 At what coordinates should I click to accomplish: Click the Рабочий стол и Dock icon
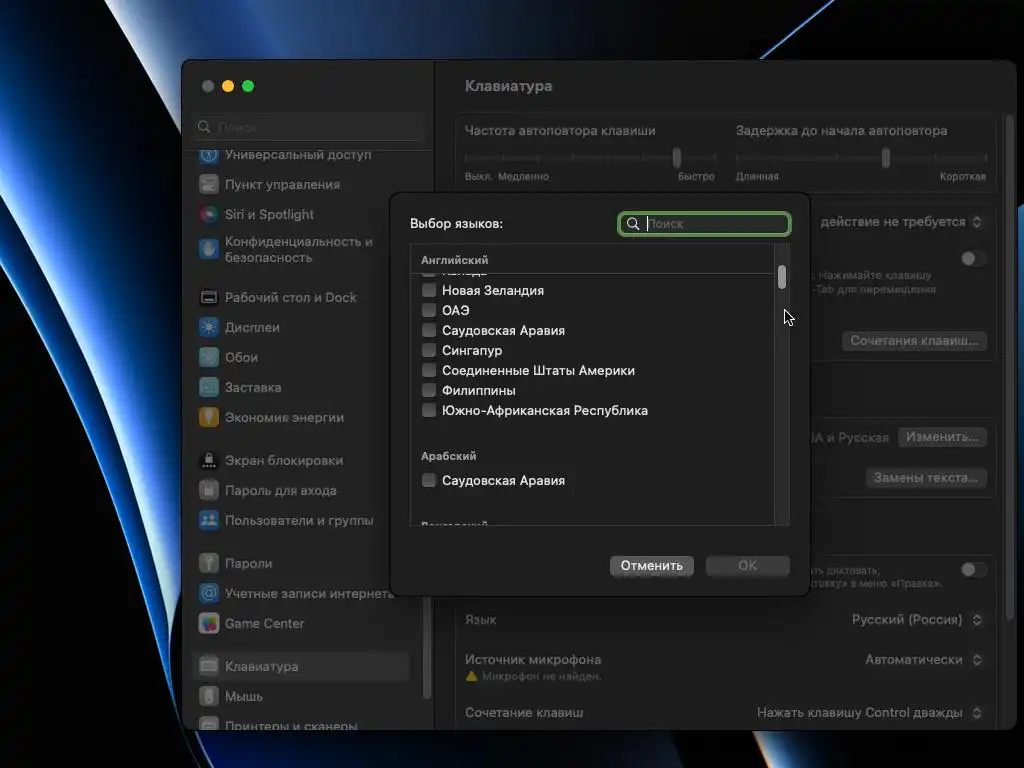click(209, 298)
